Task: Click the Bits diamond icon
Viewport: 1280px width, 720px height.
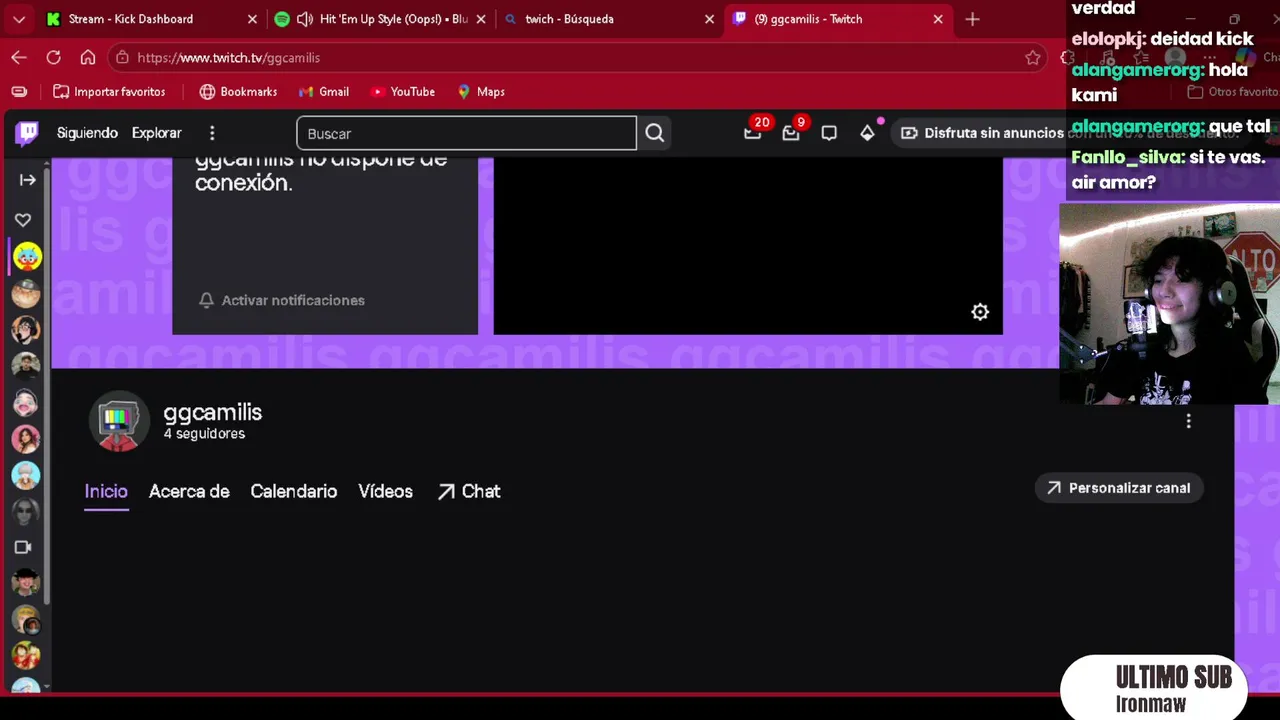Action: click(x=867, y=133)
